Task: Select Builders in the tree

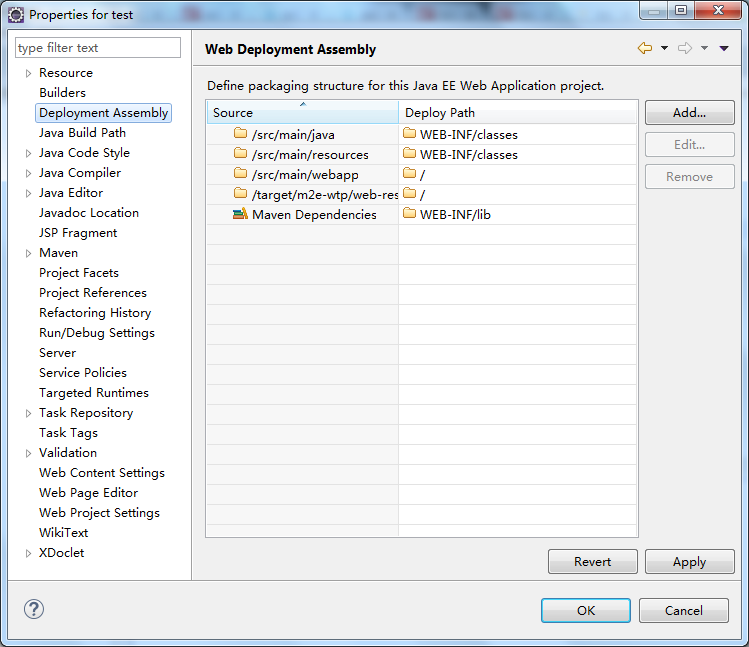Action: point(62,93)
